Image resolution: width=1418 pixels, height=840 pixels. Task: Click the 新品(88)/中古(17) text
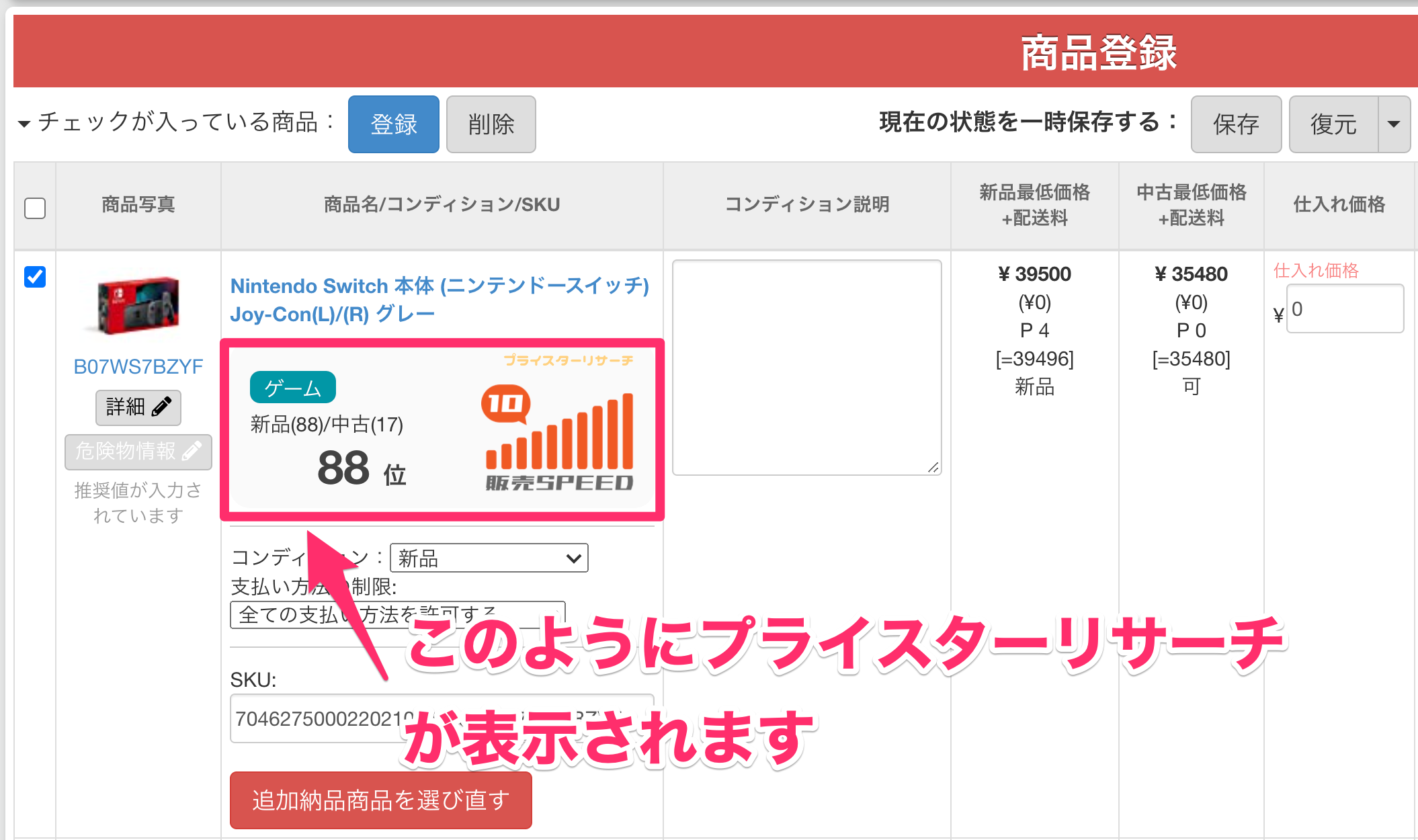327,424
